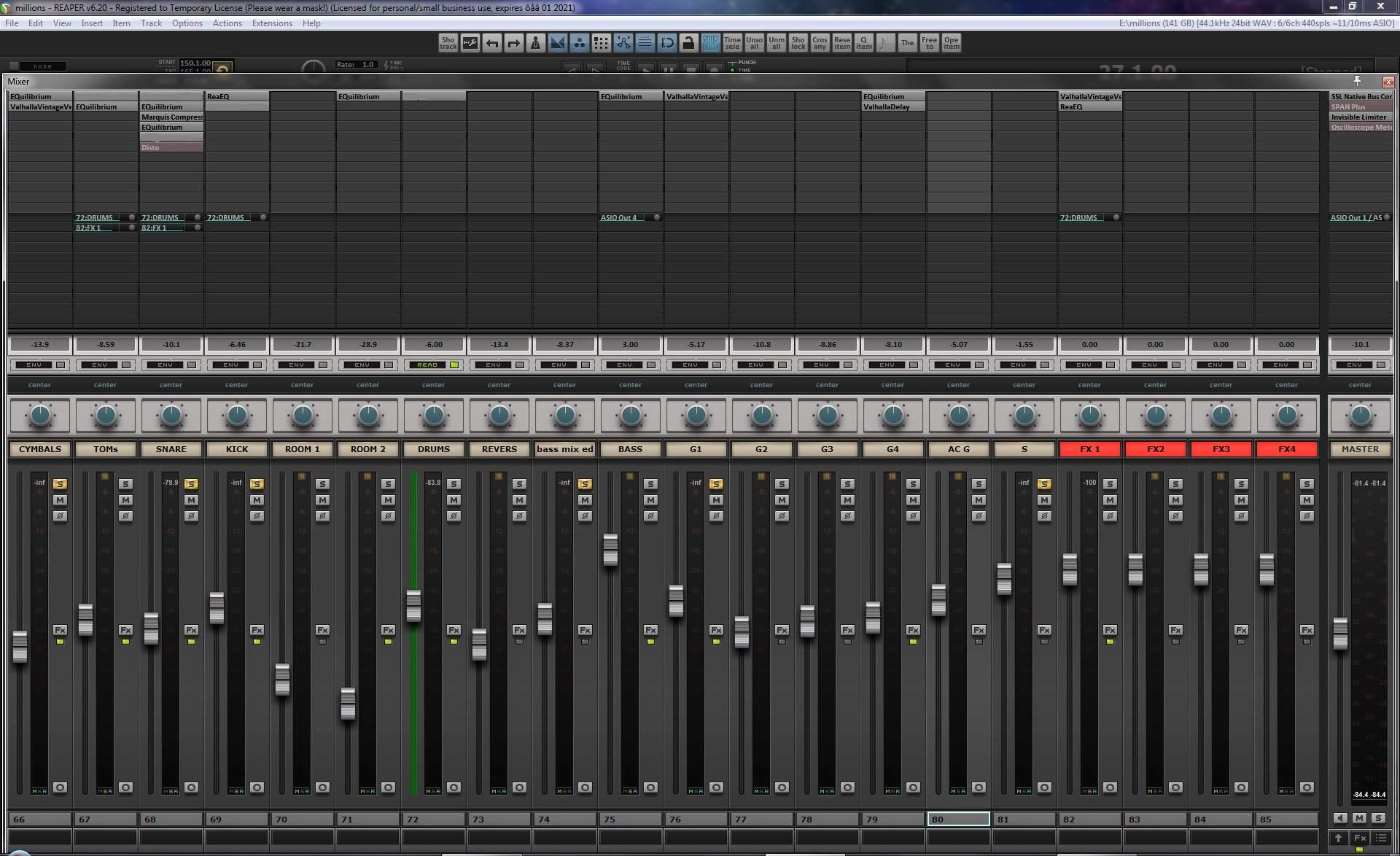1400x856 pixels.
Task: Click the Unsolo all toolbar button
Action: click(754, 43)
